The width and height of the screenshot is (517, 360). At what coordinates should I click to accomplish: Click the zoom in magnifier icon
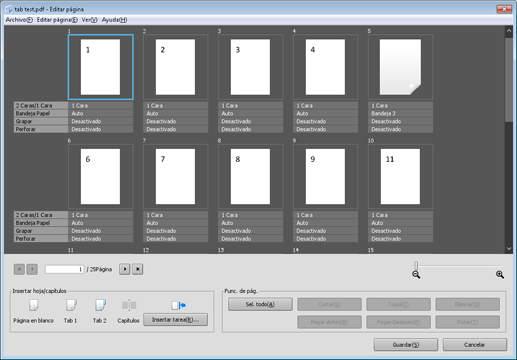coord(500,275)
